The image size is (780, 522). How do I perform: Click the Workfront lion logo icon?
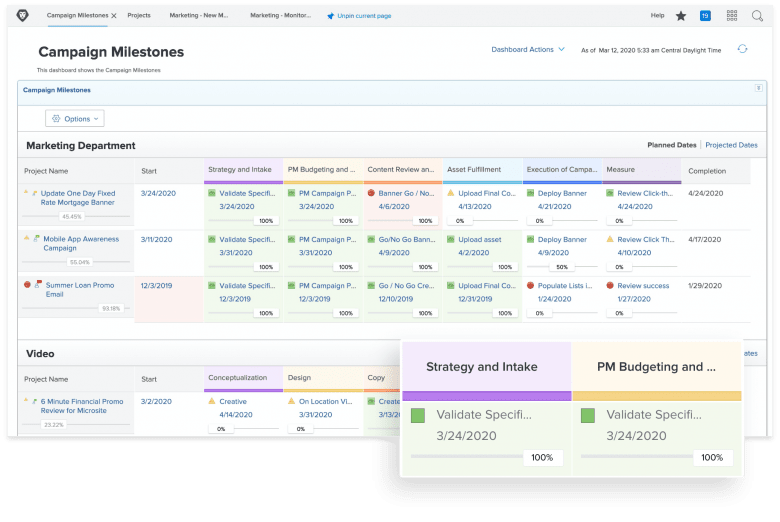click(x=22, y=16)
